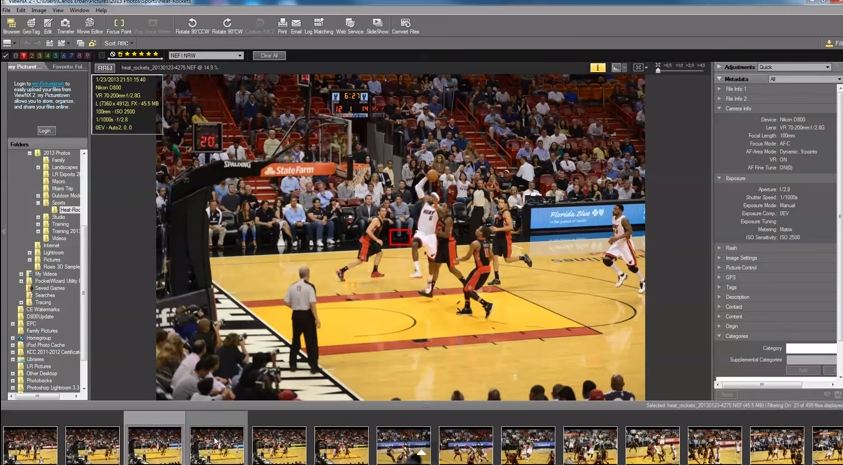Toggle the label filter checkbox
The image size is (843, 465).
coord(6,55)
